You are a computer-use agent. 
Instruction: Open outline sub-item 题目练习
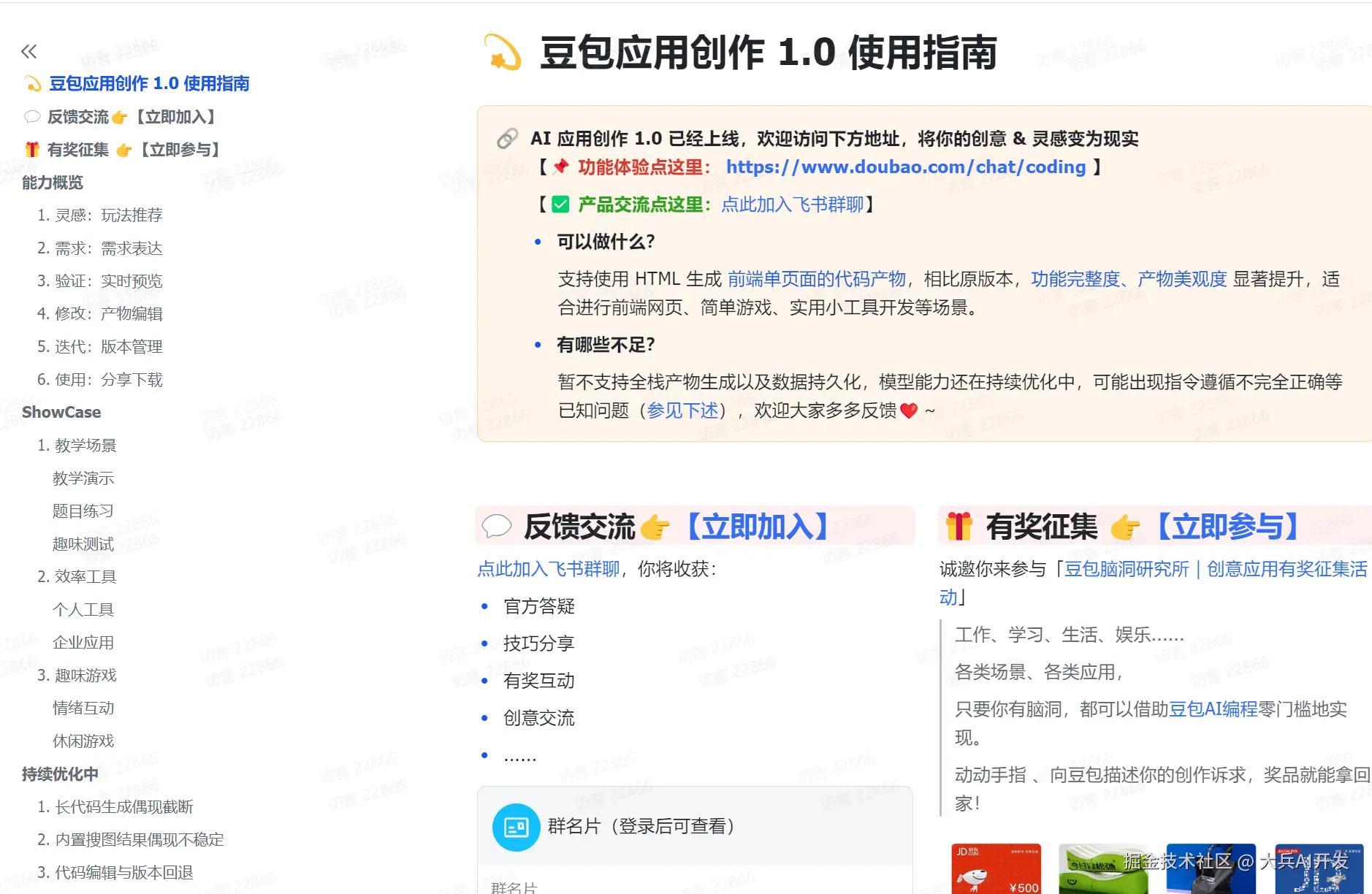pyautogui.click(x=83, y=511)
